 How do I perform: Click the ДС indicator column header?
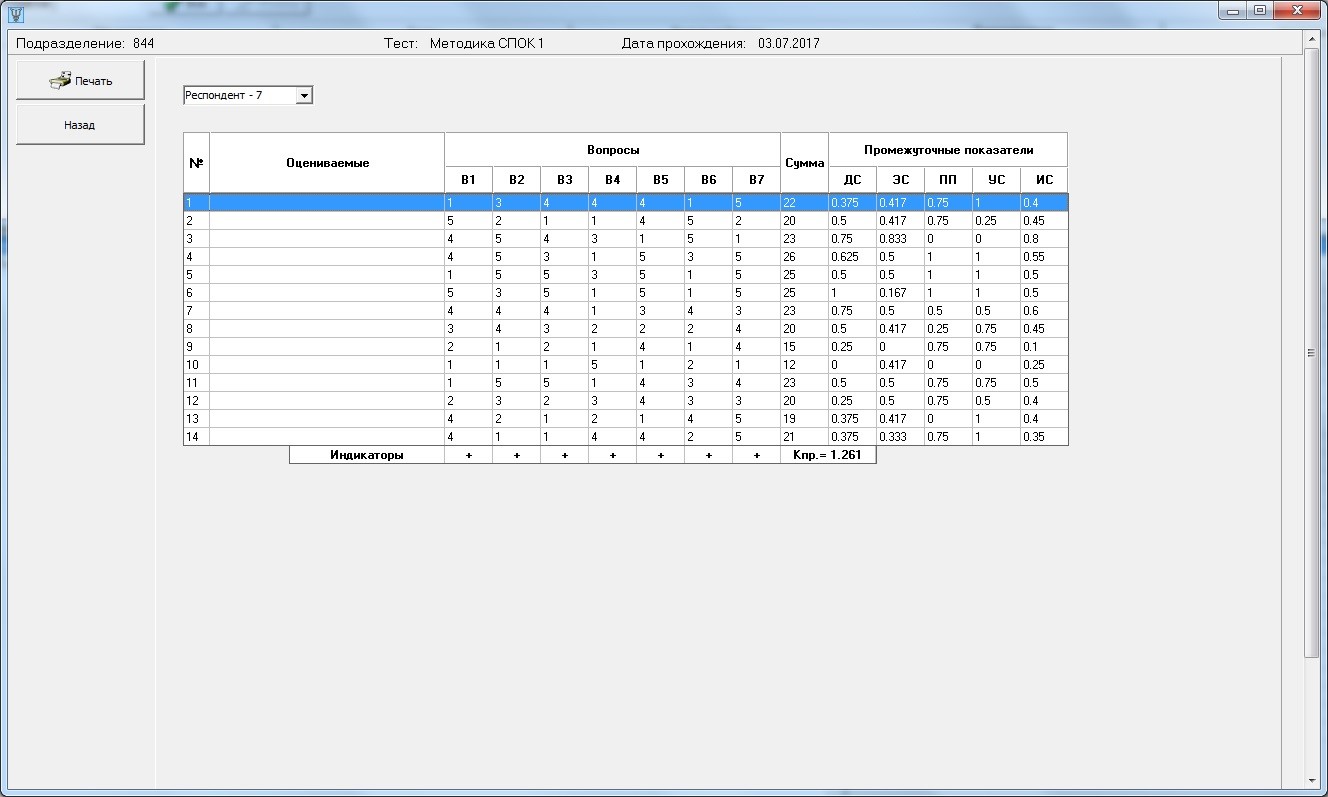pos(852,180)
